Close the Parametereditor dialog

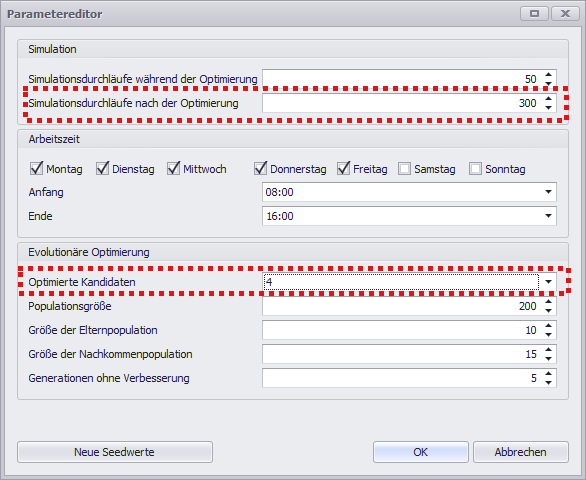pos(565,14)
